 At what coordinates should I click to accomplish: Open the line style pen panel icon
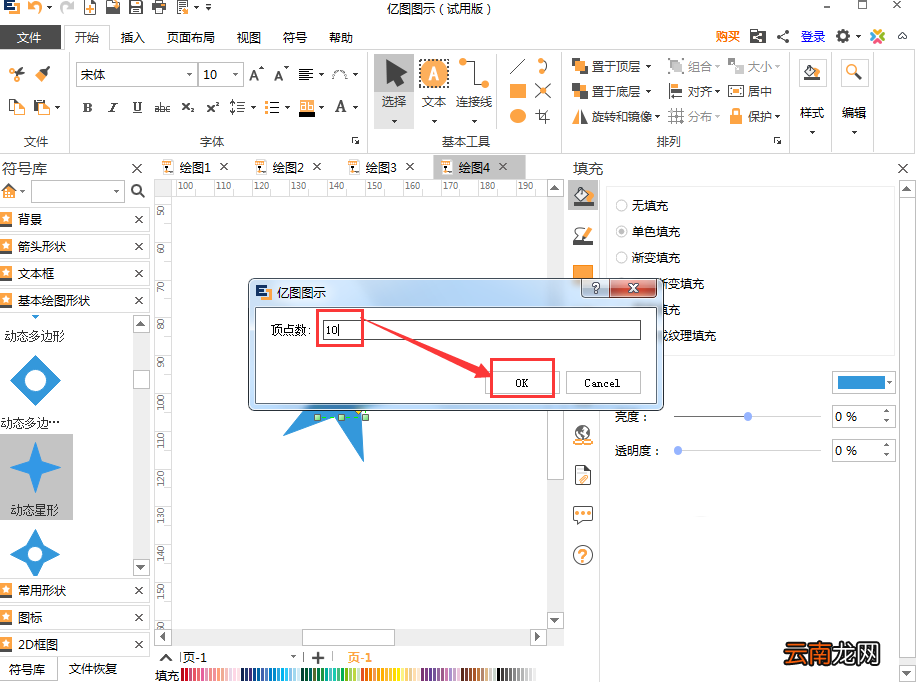coord(582,236)
